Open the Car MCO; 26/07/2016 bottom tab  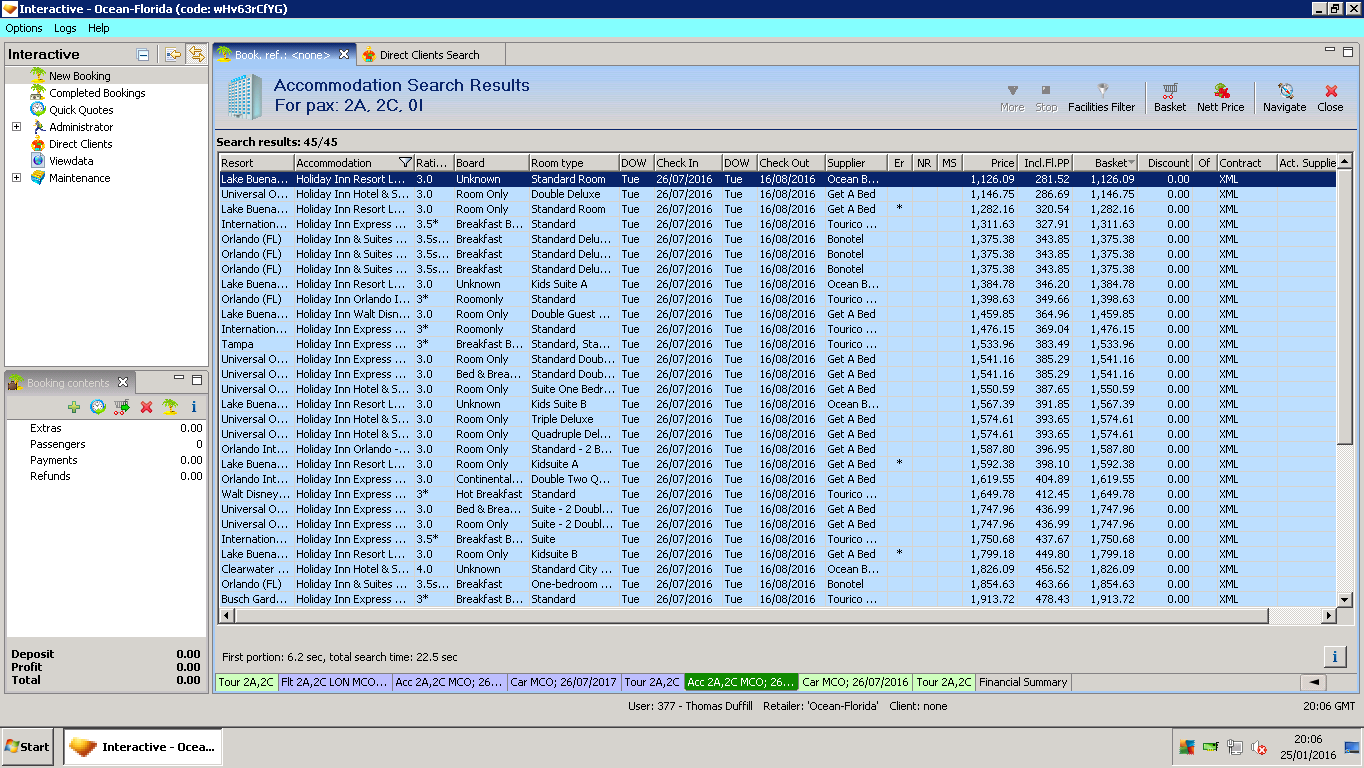tap(855, 683)
